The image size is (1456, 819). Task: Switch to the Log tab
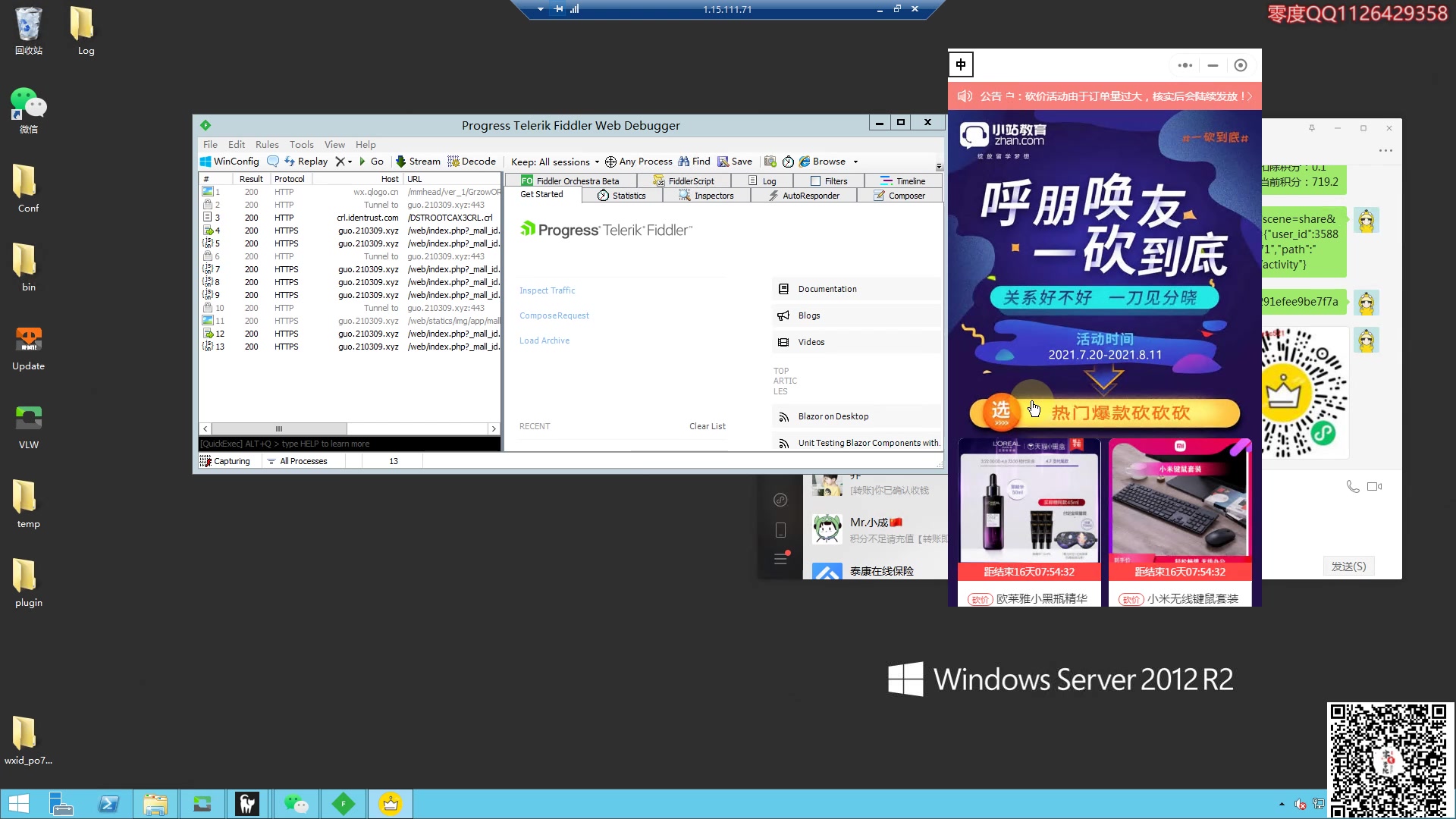coord(762,180)
